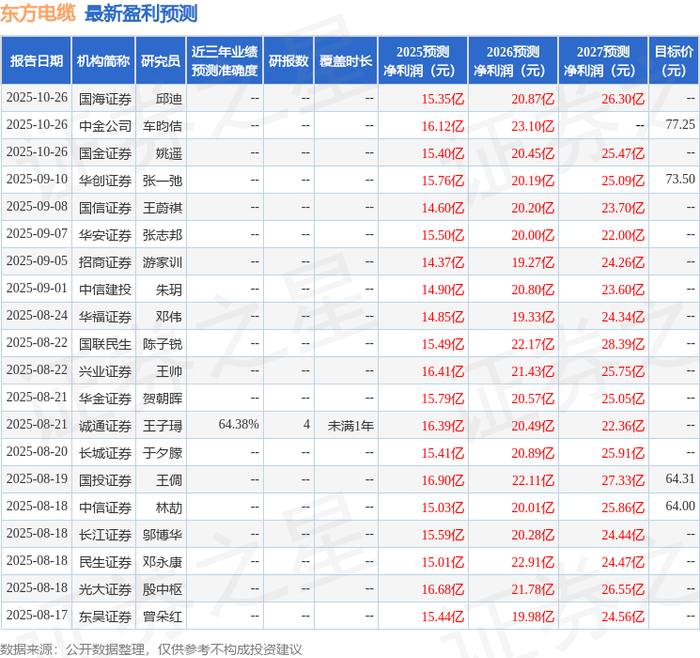Viewport: 700px width, 658px height.
Task: Click 招商证券 institution cell
Action: coord(105,262)
